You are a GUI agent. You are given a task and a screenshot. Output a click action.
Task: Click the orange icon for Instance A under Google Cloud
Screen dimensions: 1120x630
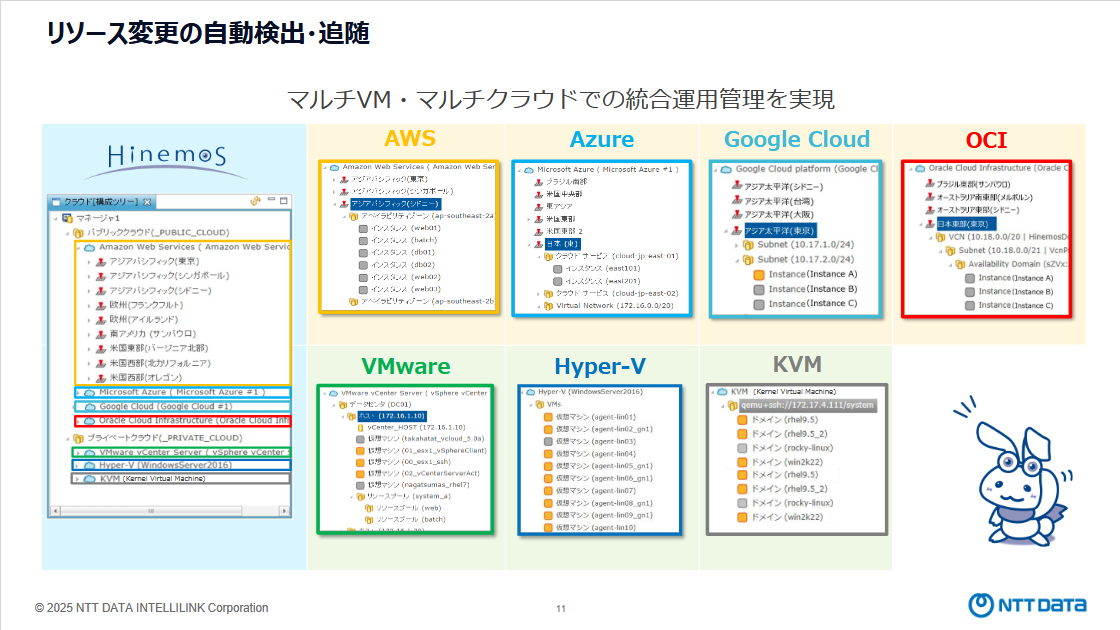tap(759, 275)
